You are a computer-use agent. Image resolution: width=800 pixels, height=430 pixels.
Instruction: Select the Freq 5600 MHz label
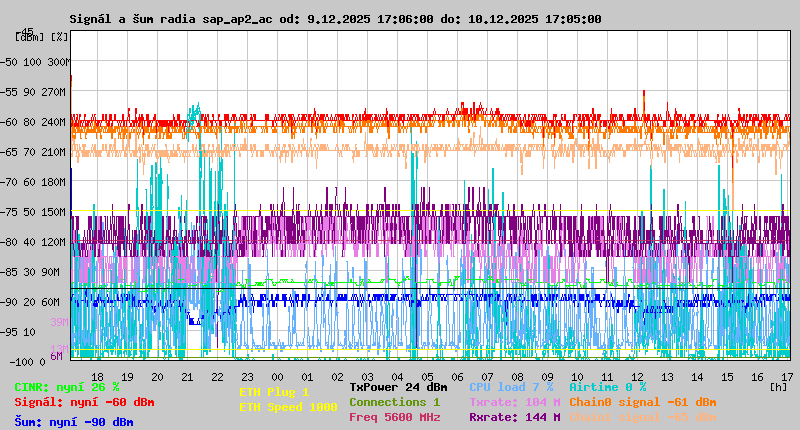(394, 417)
